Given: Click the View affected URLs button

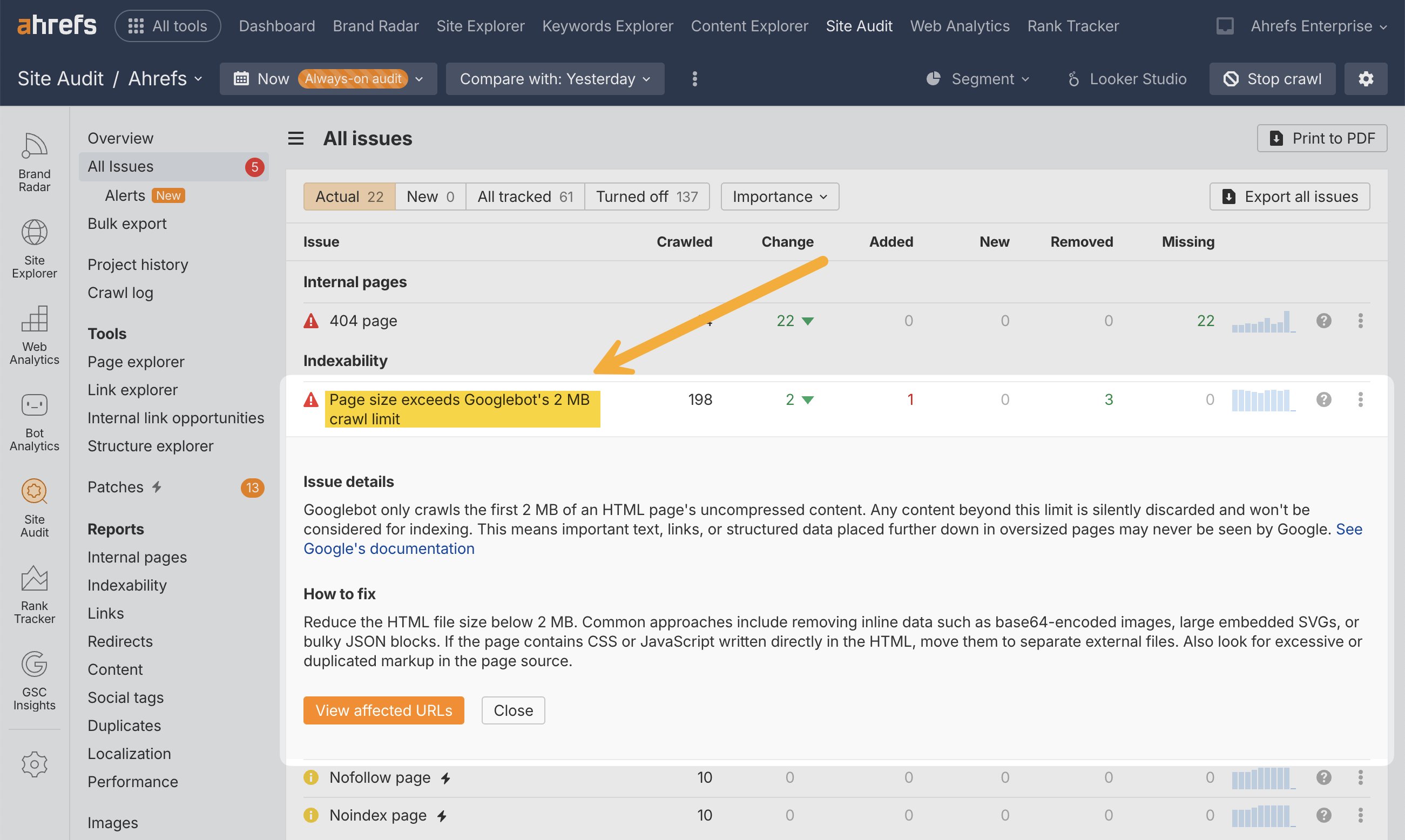Looking at the screenshot, I should (x=383, y=710).
